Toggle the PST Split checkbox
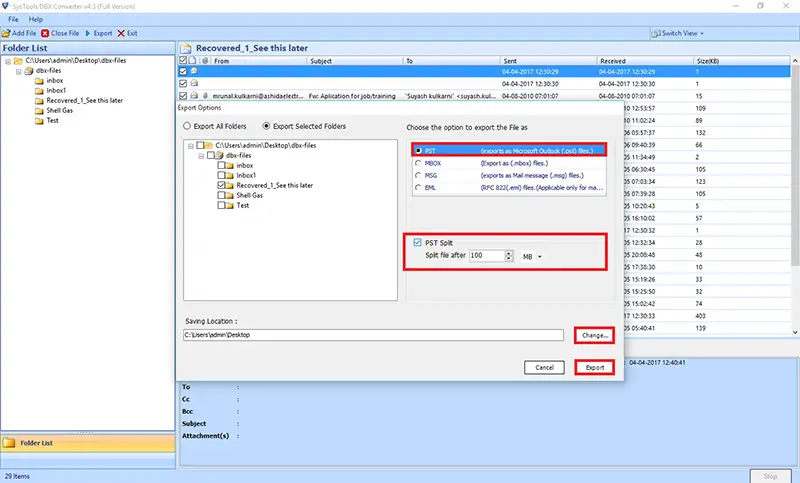This screenshot has height=483, width=800. click(417, 242)
